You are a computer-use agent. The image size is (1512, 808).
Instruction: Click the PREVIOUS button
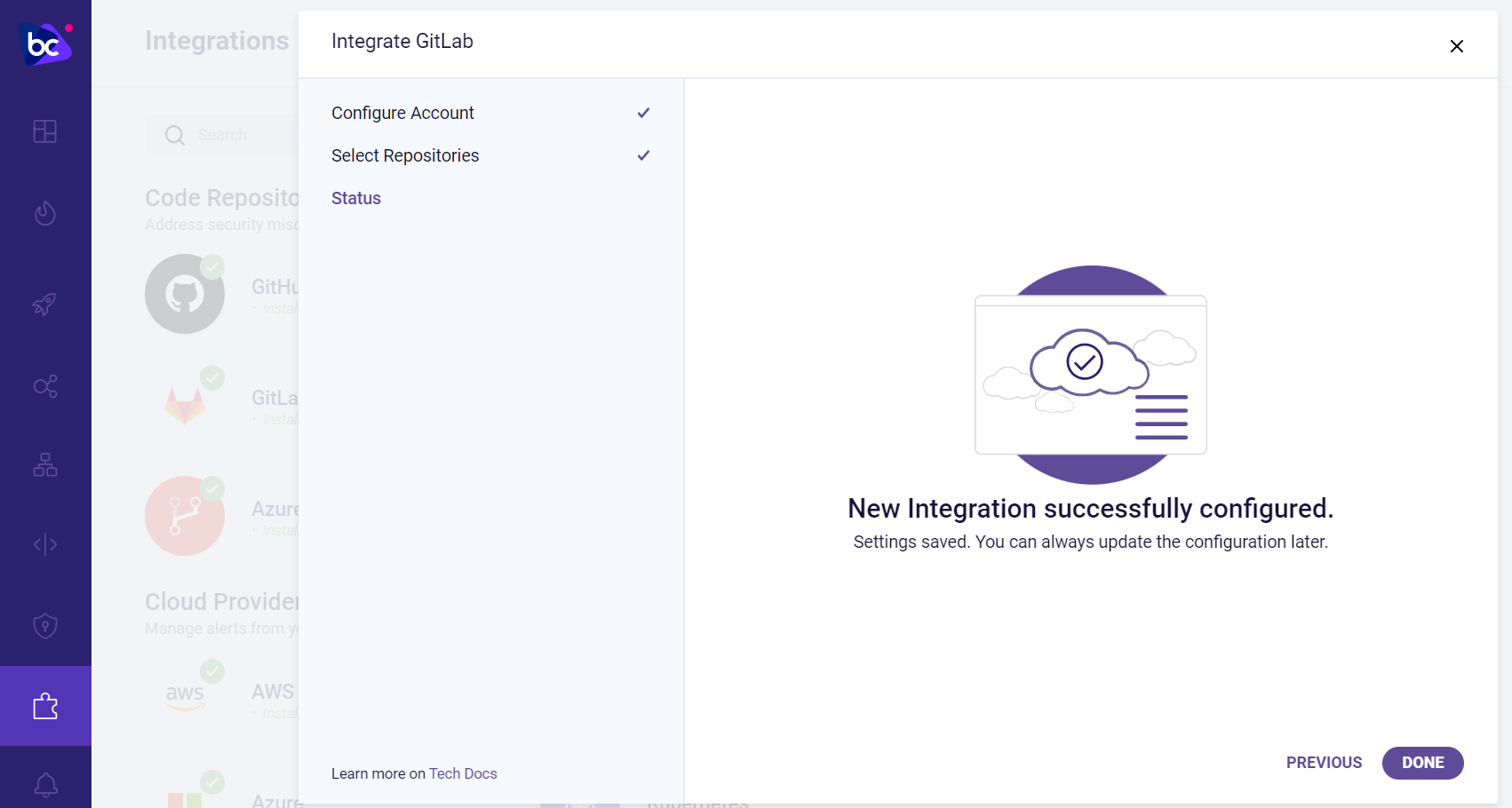(x=1324, y=763)
